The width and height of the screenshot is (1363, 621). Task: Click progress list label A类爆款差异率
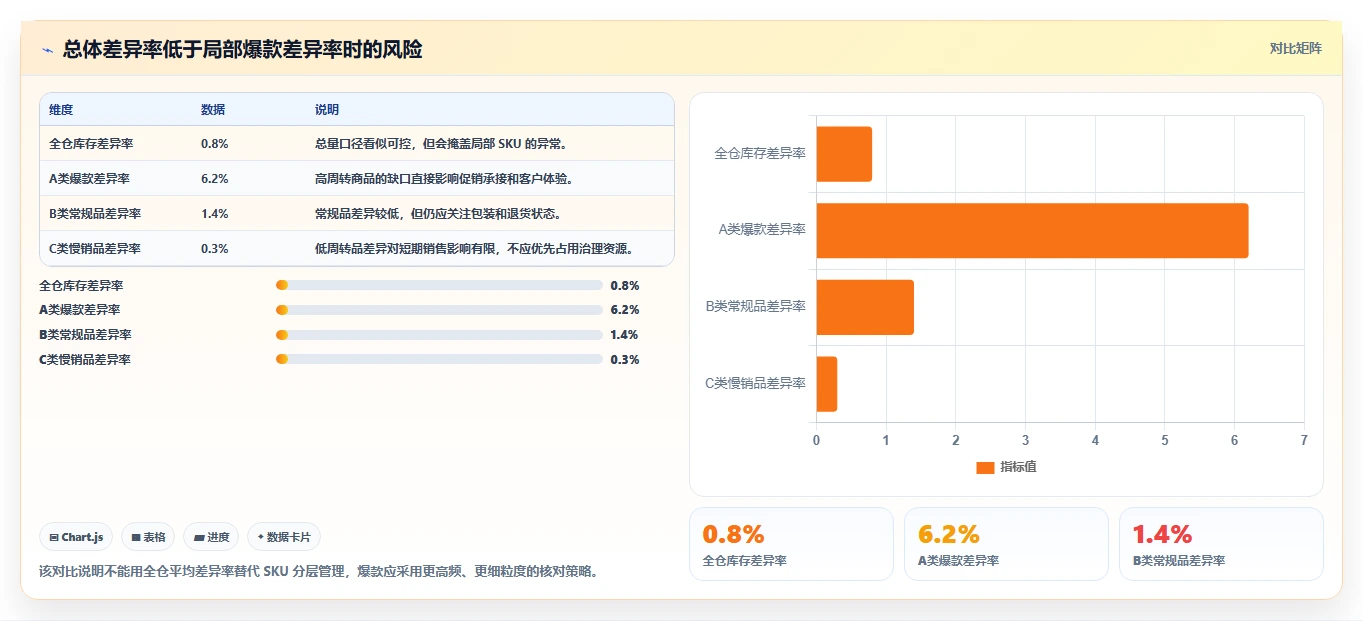(79, 310)
